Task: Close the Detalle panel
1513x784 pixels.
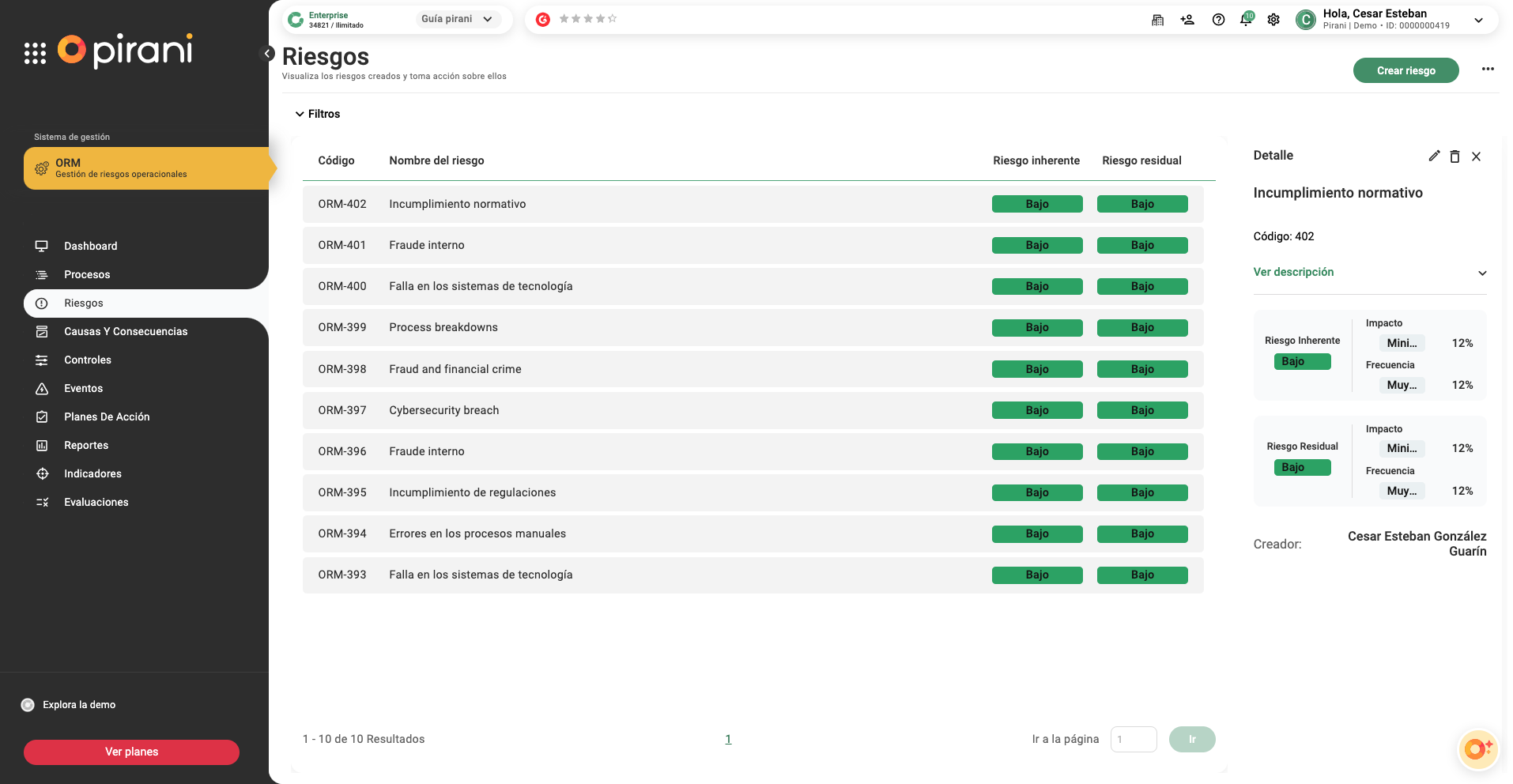Action: click(1476, 156)
